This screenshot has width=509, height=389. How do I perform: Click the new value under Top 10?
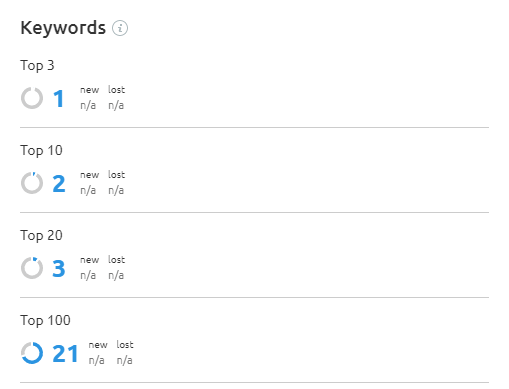(88, 190)
